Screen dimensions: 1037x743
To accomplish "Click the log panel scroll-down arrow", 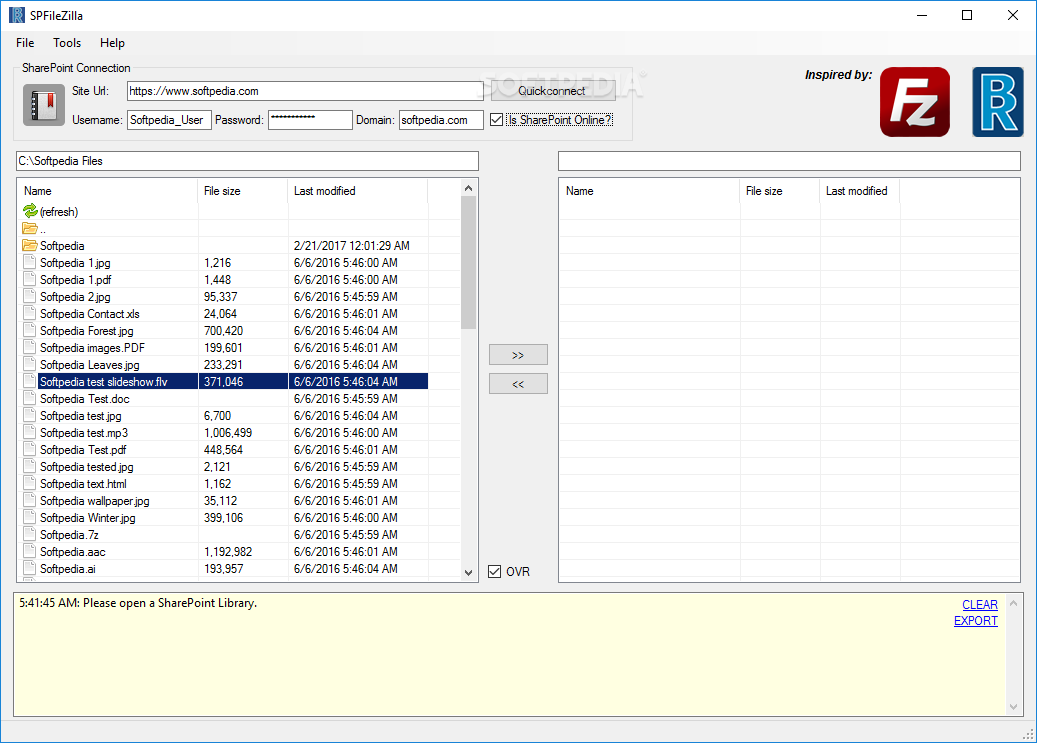I will tap(1013, 707).
